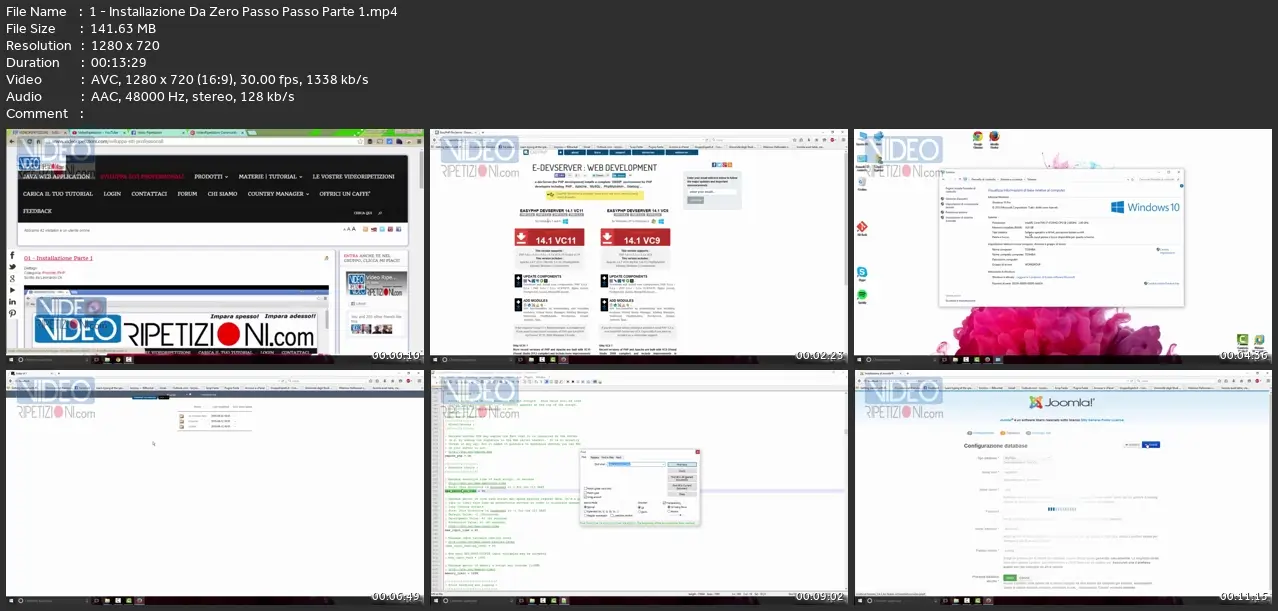1278x611 pixels.
Task: Open FEEDBACK menu item
Action: pos(37,211)
